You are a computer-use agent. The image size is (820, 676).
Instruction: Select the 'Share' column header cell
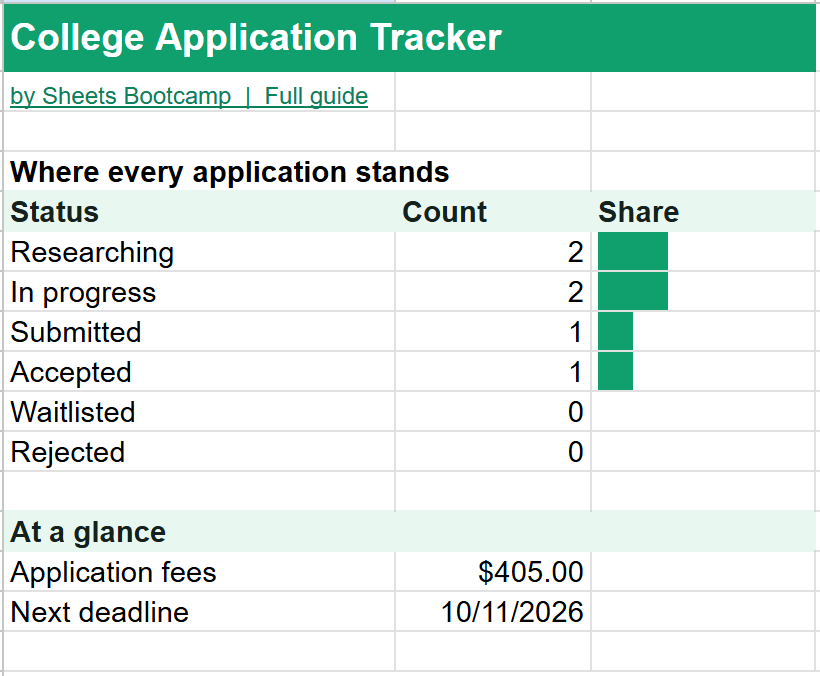(703, 212)
